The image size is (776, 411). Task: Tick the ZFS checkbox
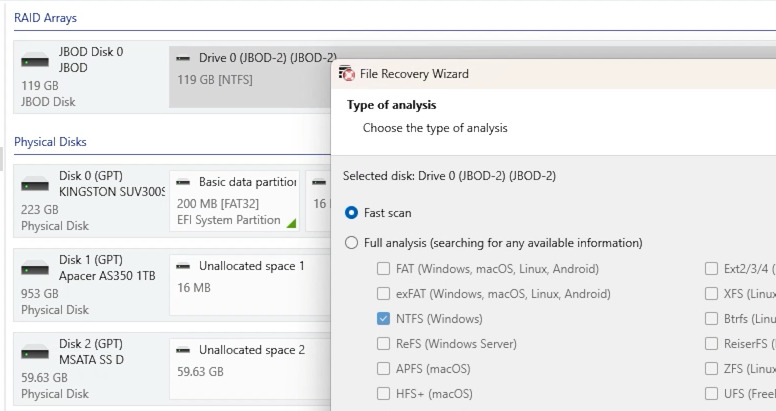click(x=711, y=368)
